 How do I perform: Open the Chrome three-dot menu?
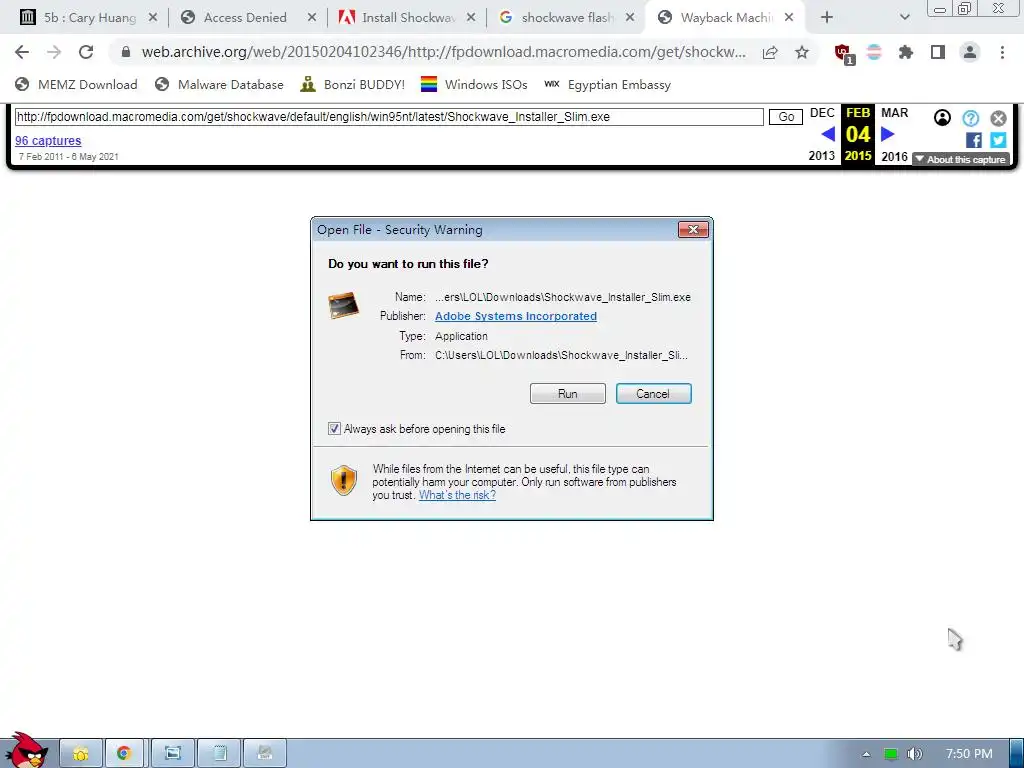click(1002, 52)
